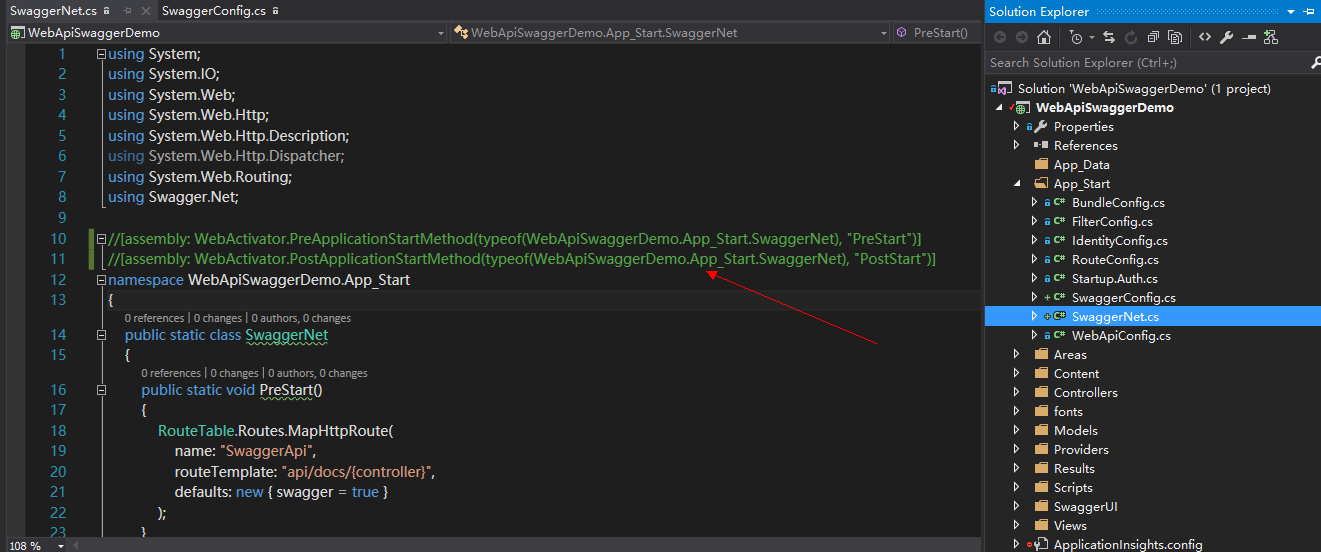The width and height of the screenshot is (1321, 552).
Task: Click the "SwaggerApi" string literal on line 19
Action: [x=268, y=451]
